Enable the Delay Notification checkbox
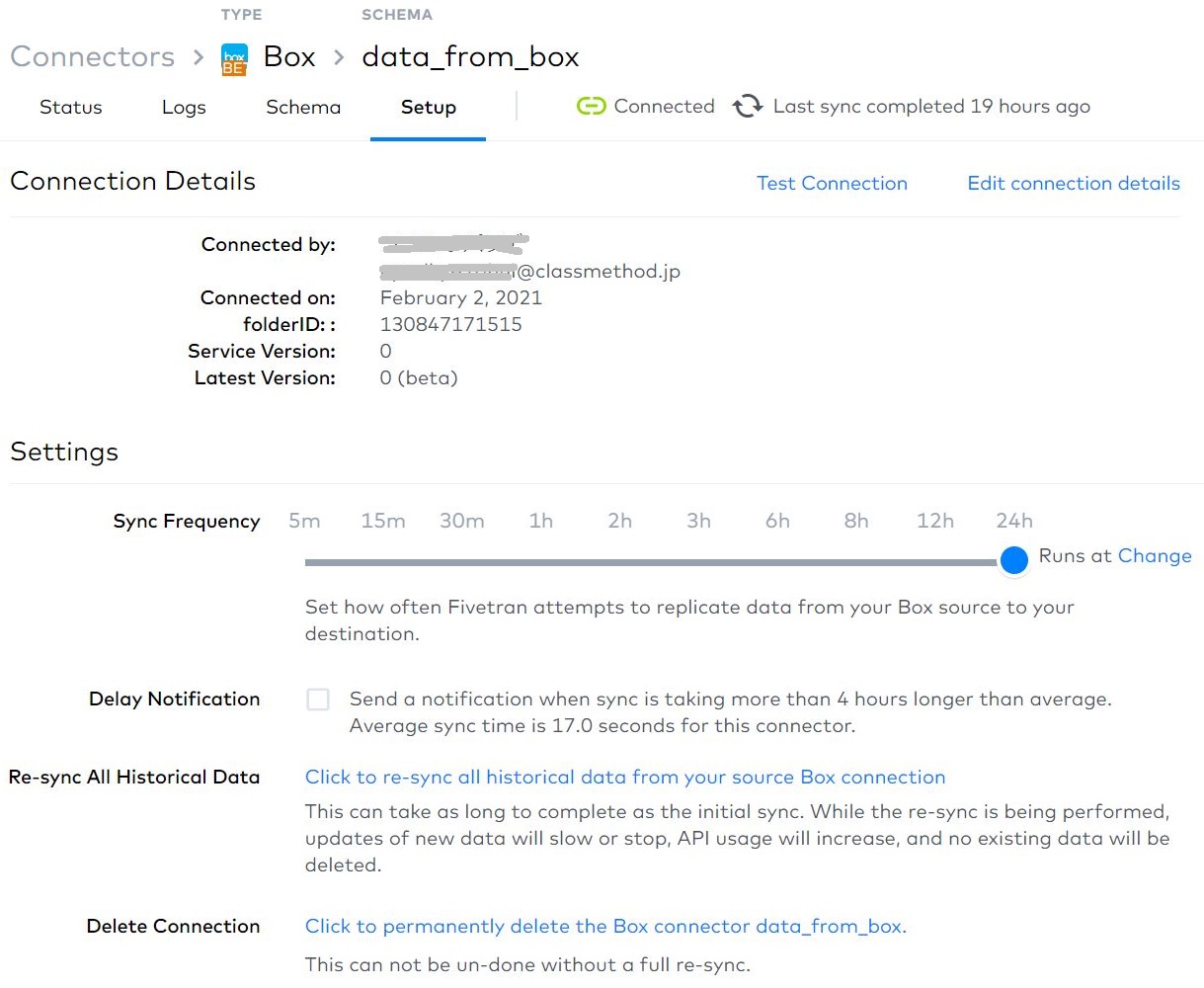This screenshot has width=1204, height=988. (318, 700)
